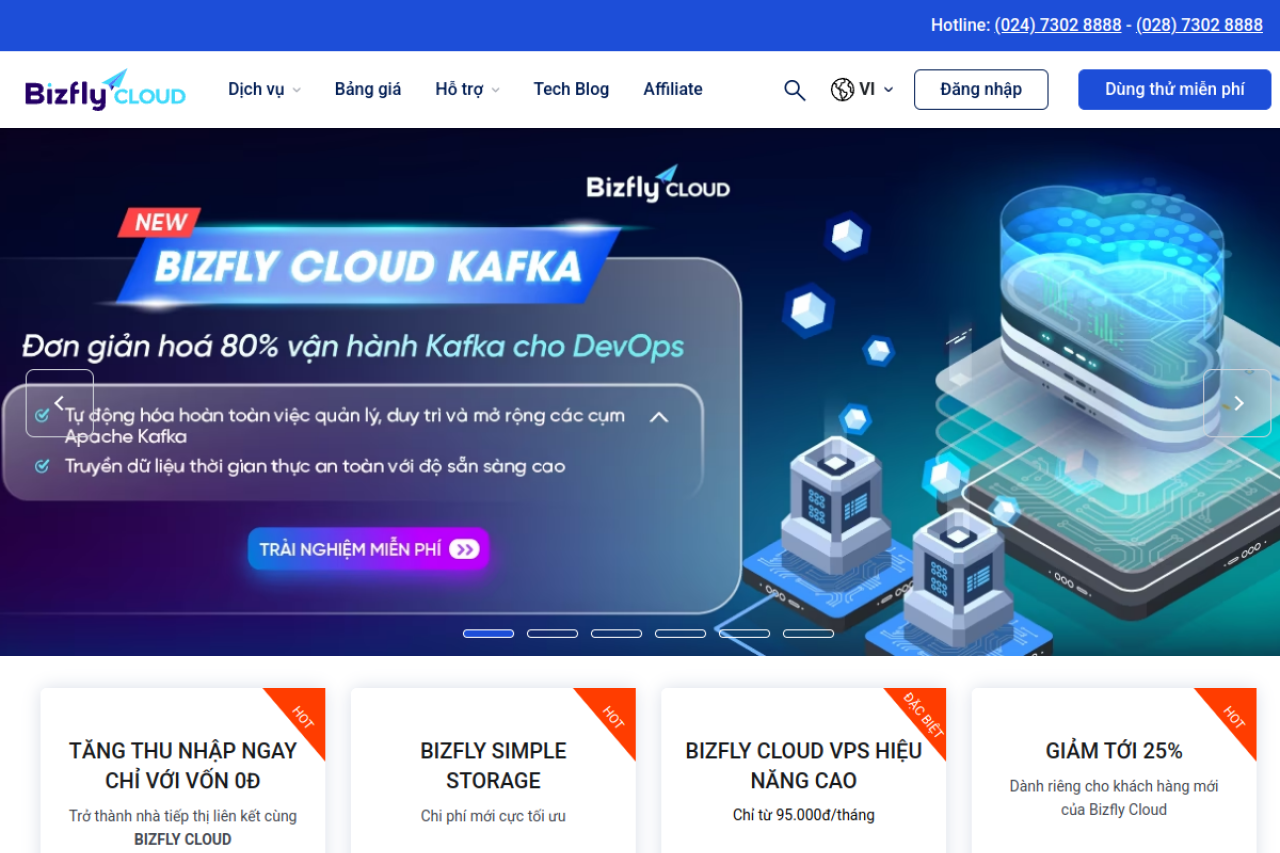Go to next banner slide arrow

pyautogui.click(x=1237, y=403)
